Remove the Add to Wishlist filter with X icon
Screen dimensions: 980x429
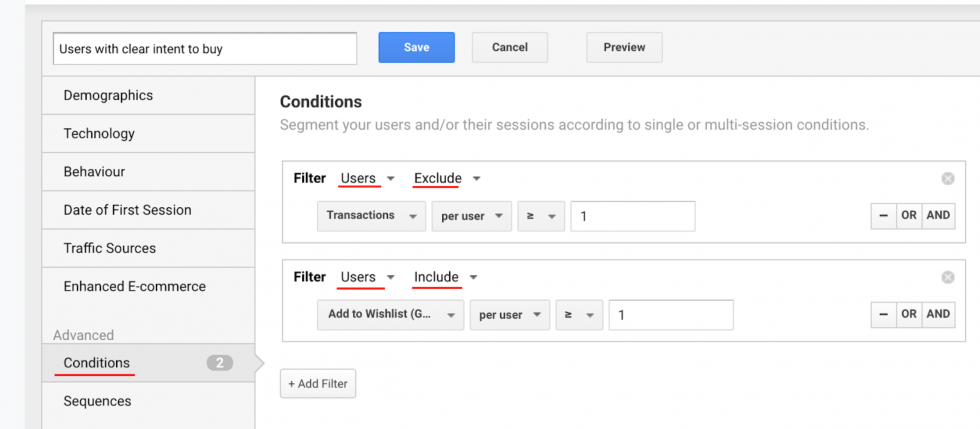(948, 278)
